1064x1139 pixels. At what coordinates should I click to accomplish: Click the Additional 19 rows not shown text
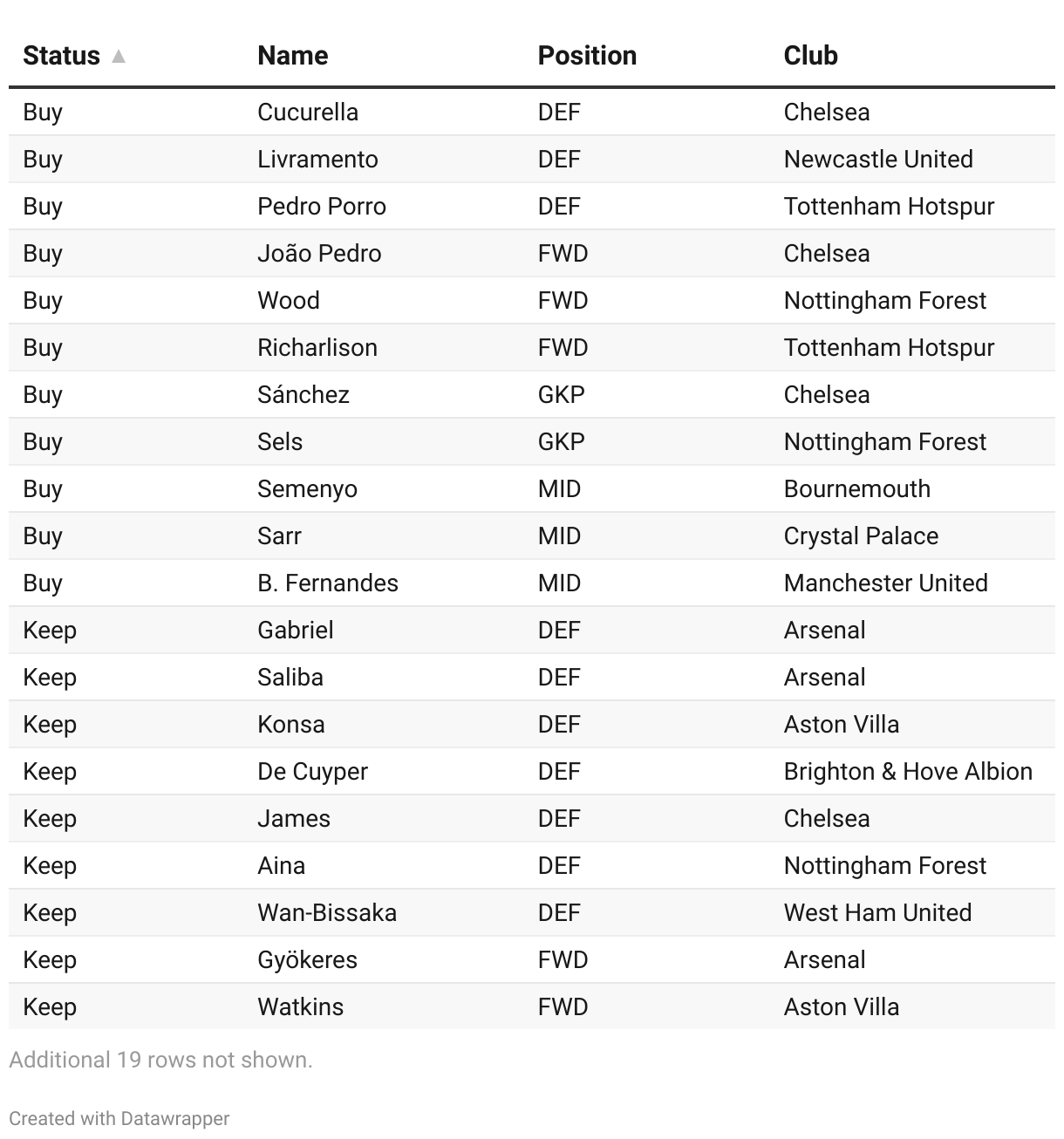click(160, 1060)
